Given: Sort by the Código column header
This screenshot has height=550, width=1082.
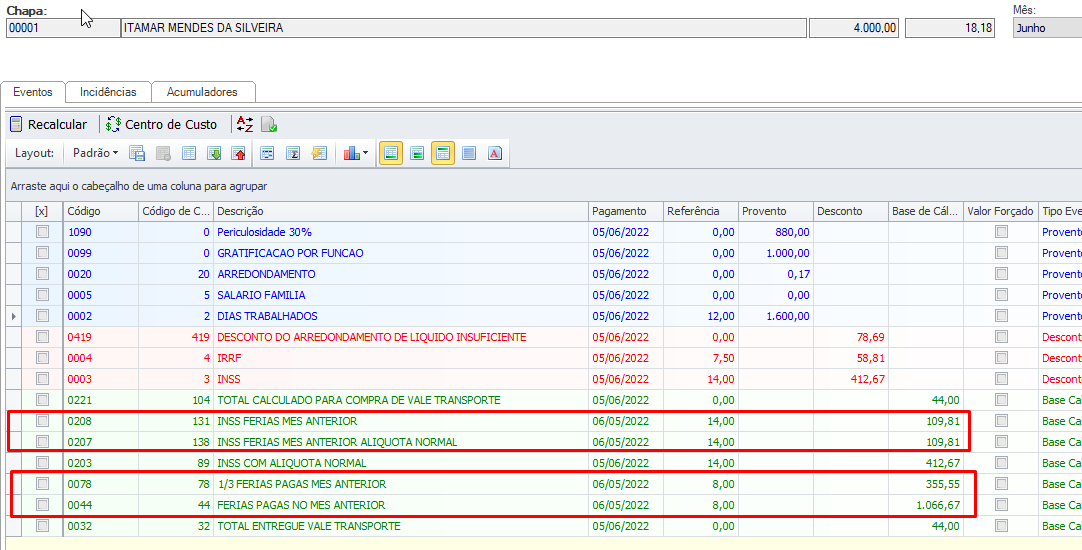Looking at the screenshot, I should [101, 211].
